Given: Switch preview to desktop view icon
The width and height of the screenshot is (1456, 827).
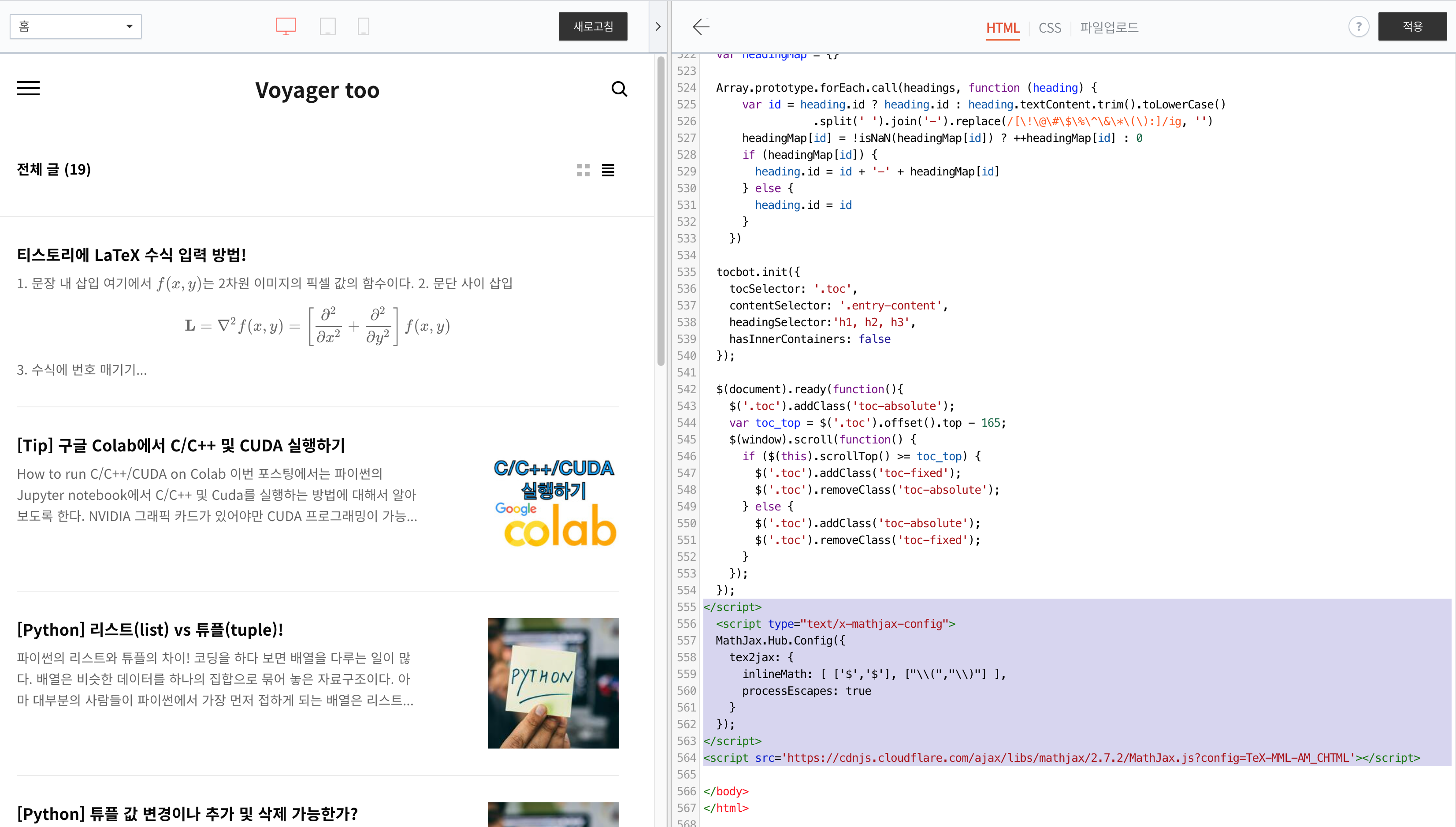Looking at the screenshot, I should click(286, 26).
